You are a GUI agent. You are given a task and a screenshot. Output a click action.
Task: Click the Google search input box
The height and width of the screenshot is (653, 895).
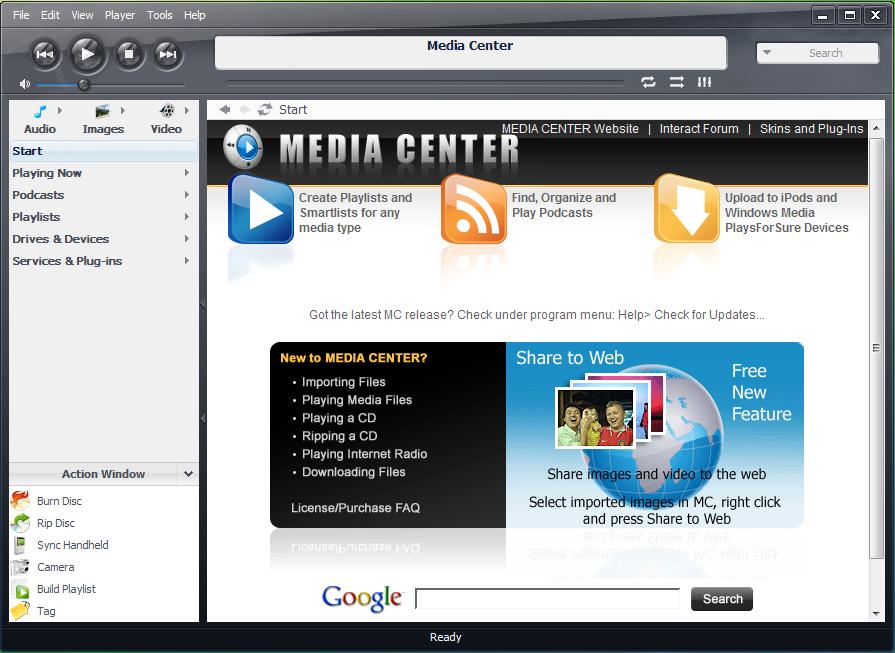(x=548, y=599)
